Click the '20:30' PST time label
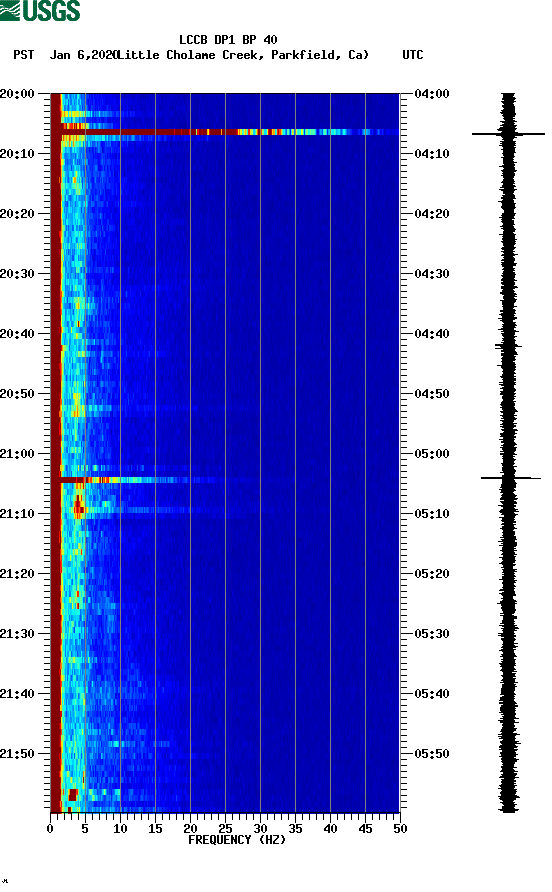 [x=17, y=274]
